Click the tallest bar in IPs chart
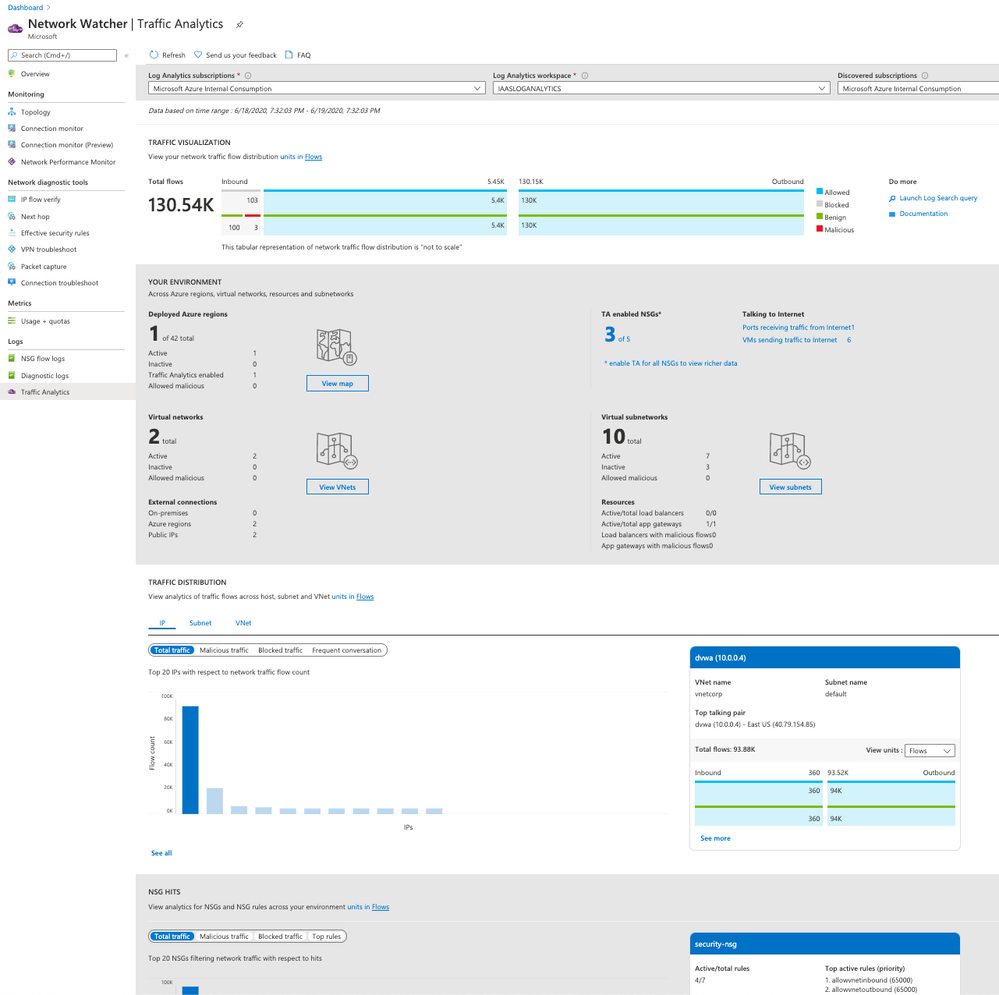 [190, 760]
